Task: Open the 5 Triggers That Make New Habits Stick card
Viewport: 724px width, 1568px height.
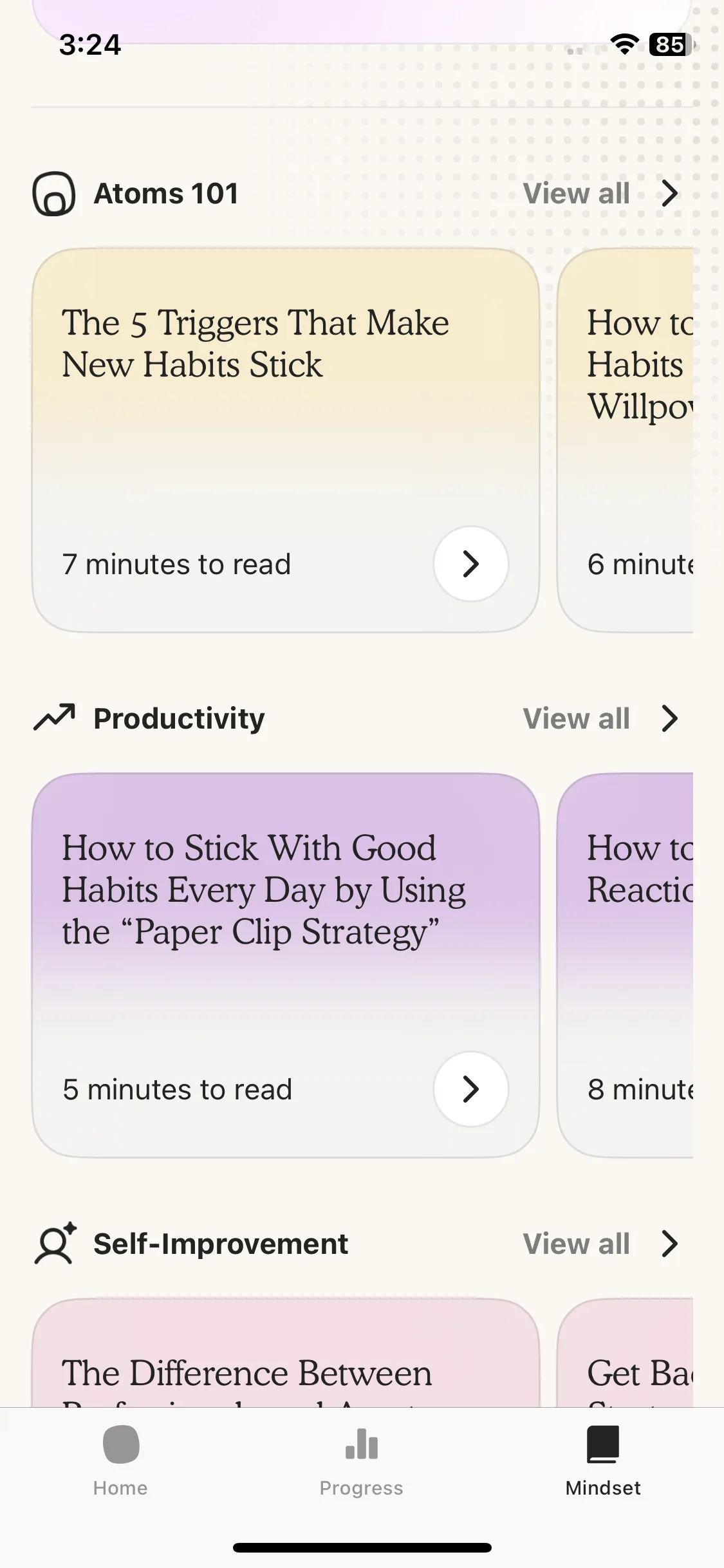Action: coord(286,440)
